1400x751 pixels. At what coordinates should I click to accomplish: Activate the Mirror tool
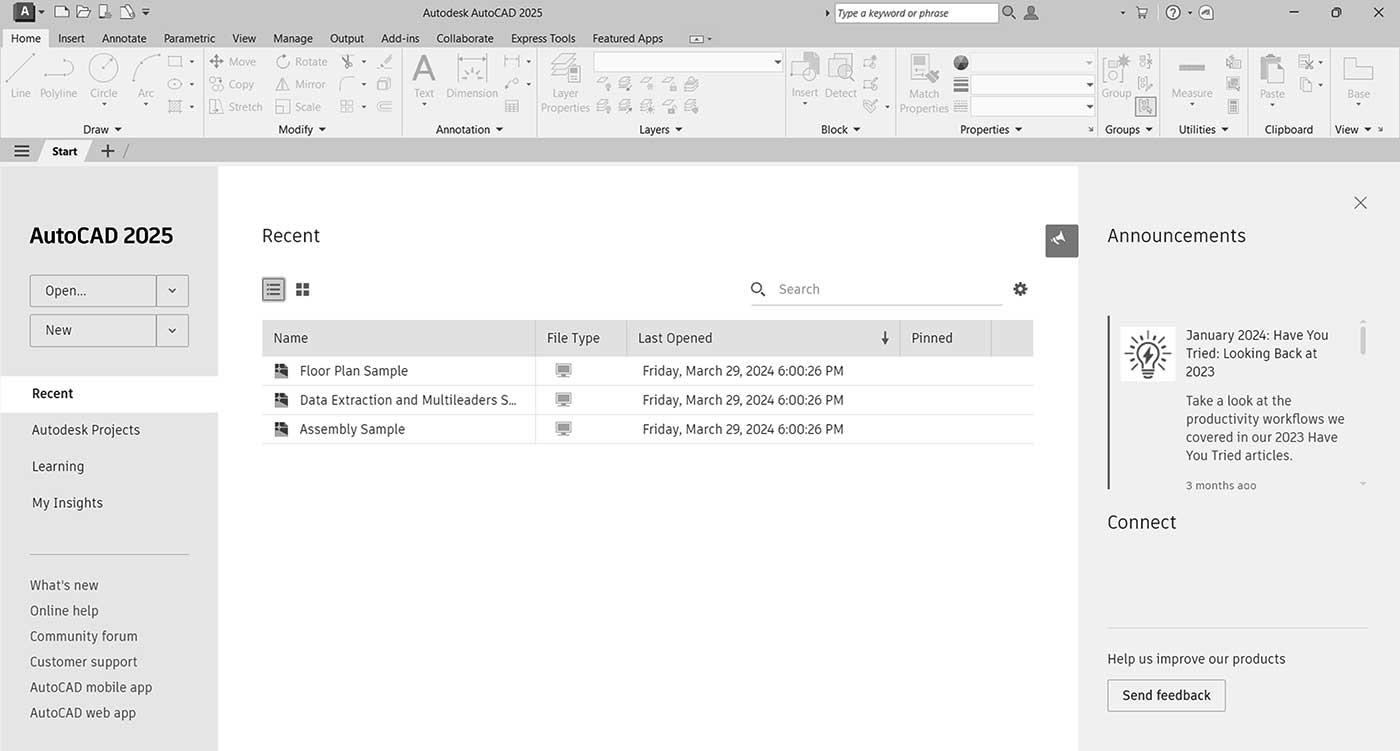pos(301,85)
